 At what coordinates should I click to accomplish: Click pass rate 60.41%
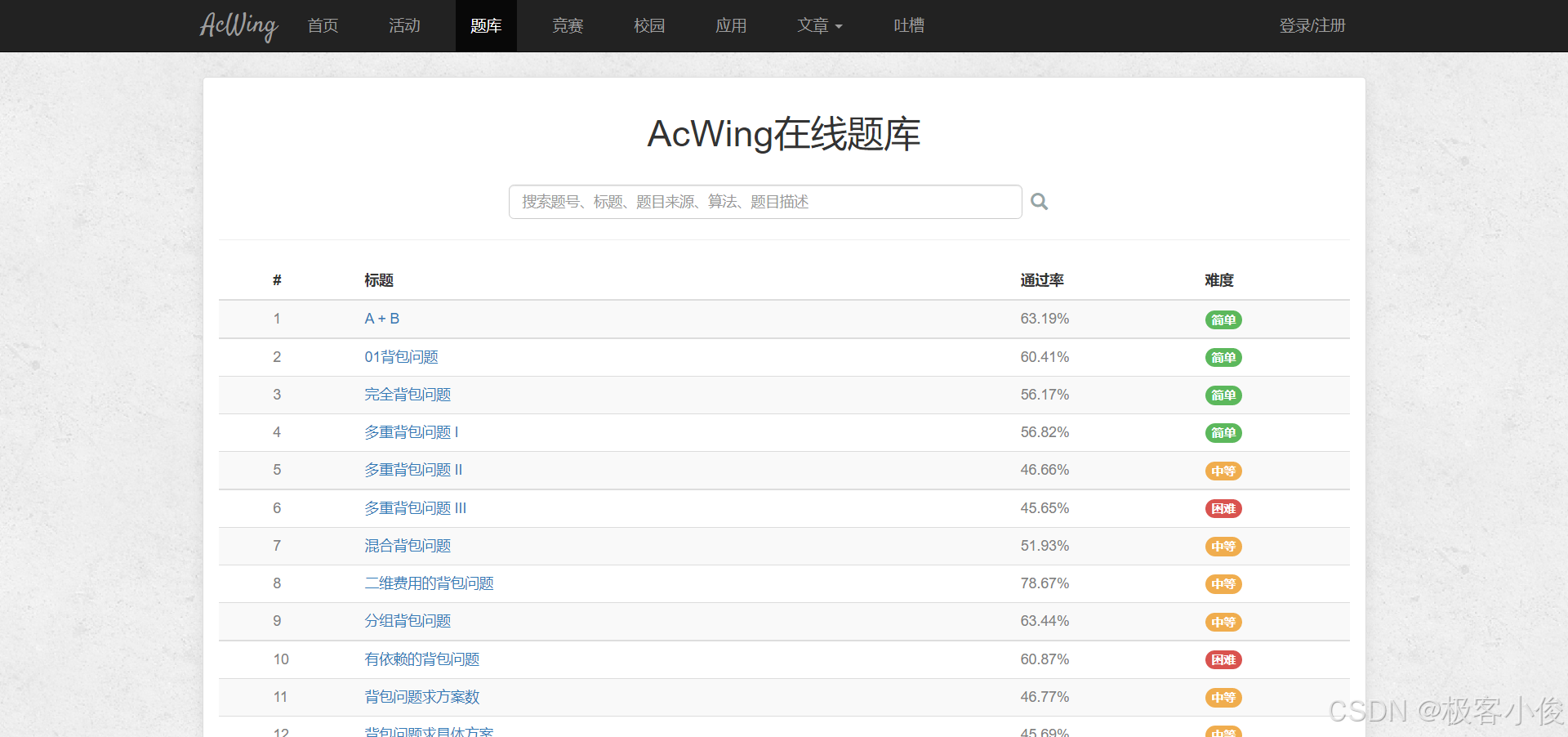click(1045, 357)
